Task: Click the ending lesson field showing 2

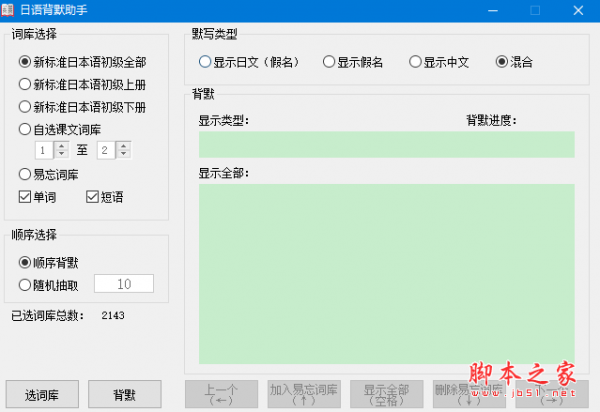Action: (x=106, y=150)
